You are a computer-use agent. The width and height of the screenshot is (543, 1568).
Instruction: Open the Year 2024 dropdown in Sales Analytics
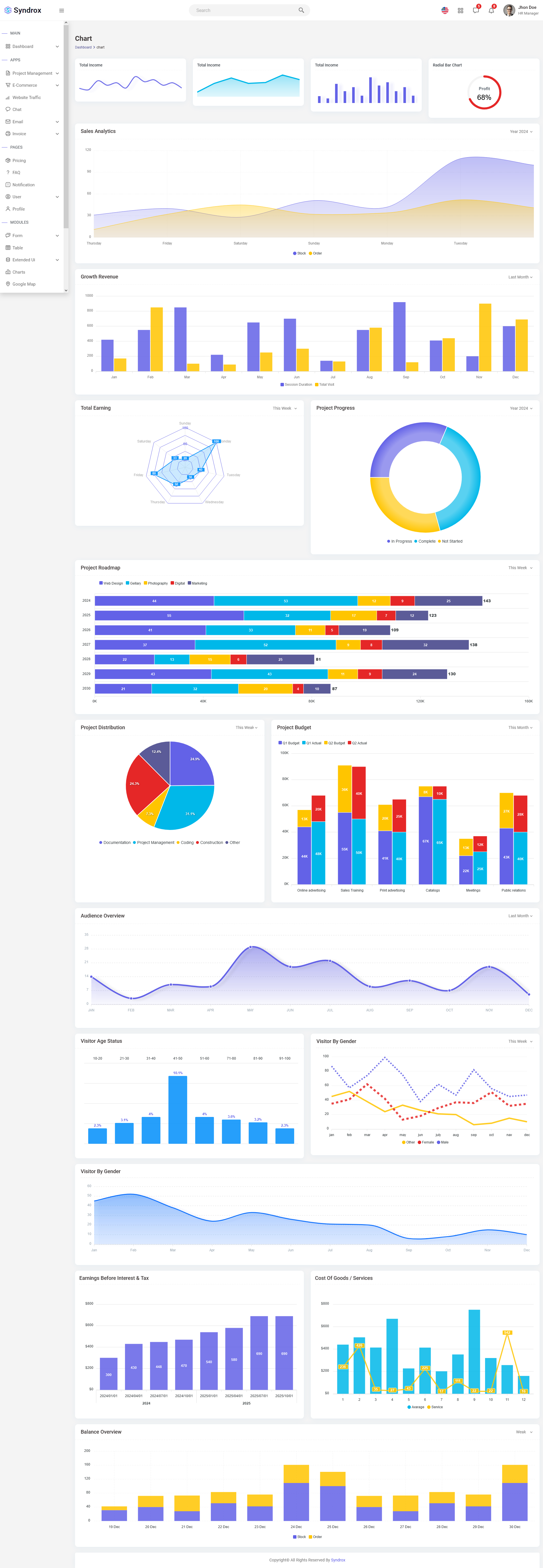pyautogui.click(x=520, y=132)
